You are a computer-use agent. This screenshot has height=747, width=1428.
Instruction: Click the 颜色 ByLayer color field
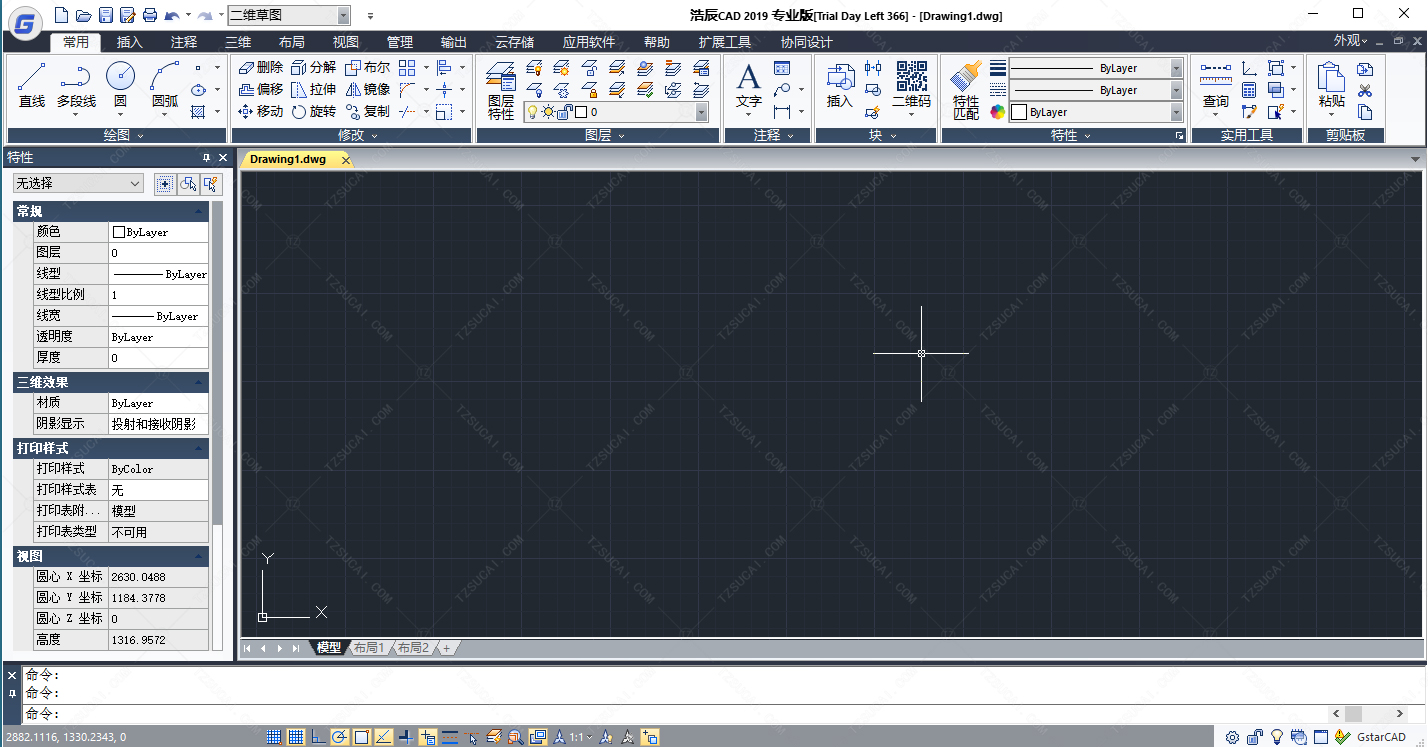click(x=159, y=231)
